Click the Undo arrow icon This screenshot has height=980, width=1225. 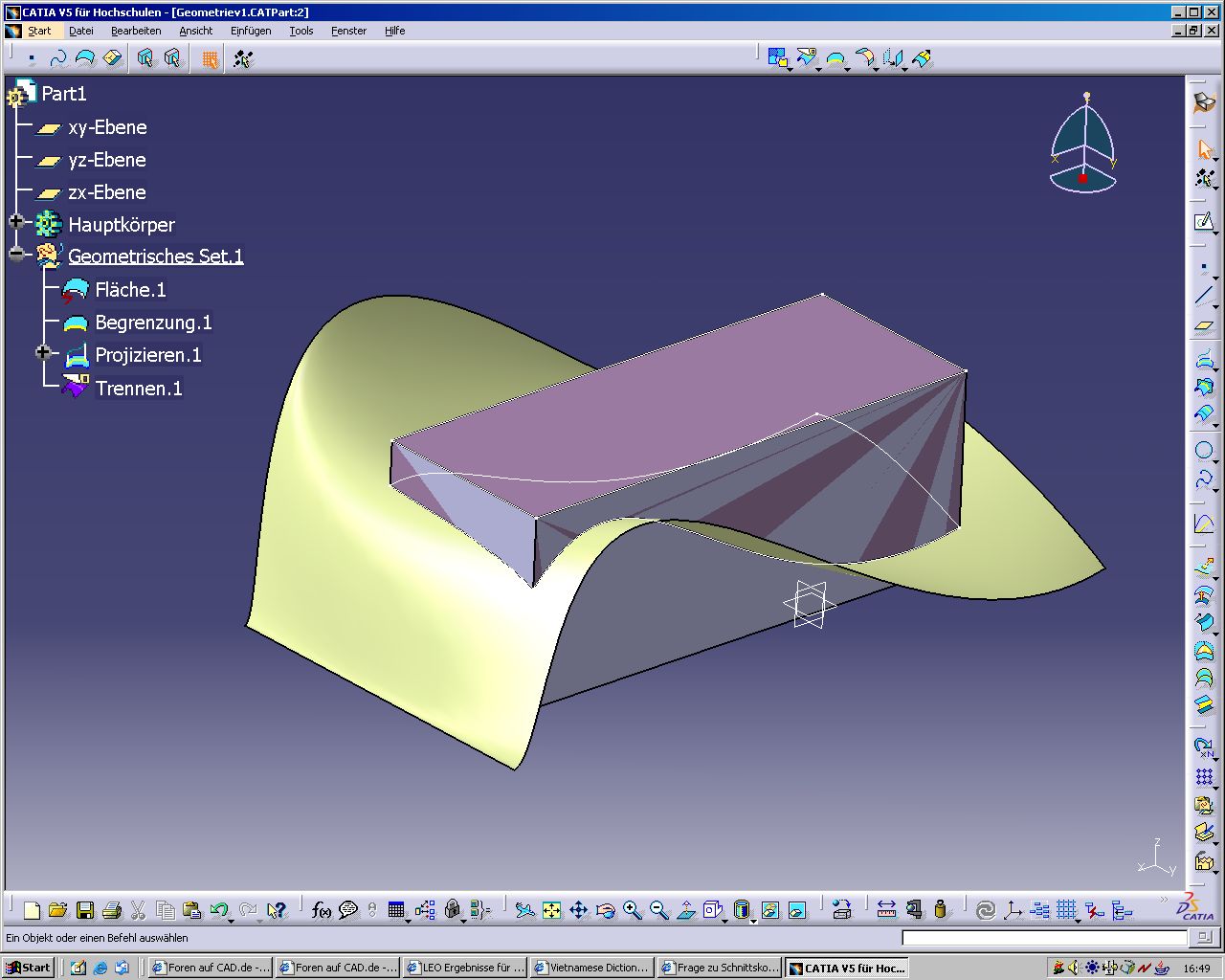coord(219,909)
